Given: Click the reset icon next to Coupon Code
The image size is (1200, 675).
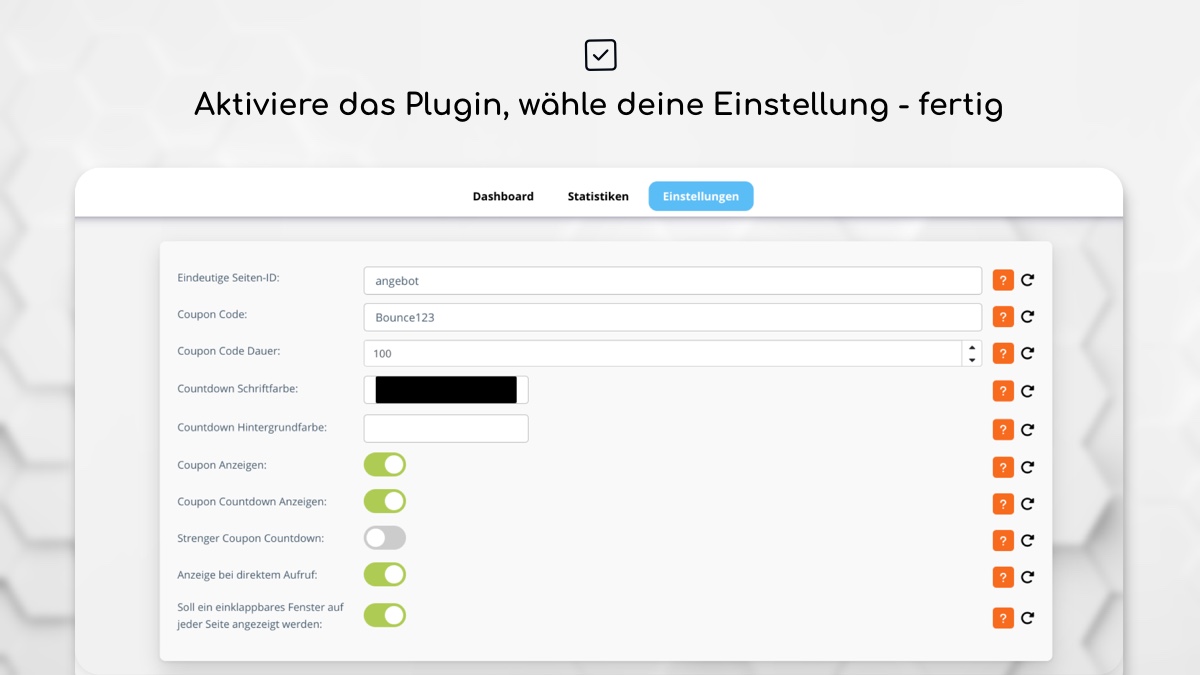Looking at the screenshot, I should [x=1028, y=316].
